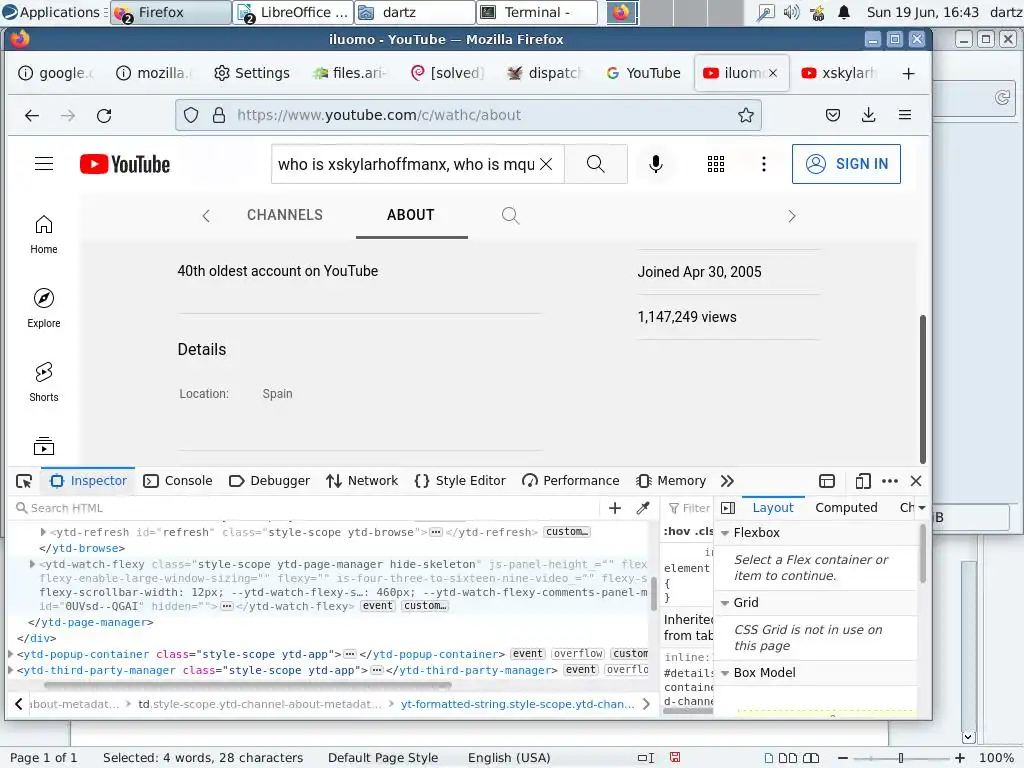Image resolution: width=1024 pixels, height=768 pixels.
Task: Expand the ytd-third-party-manager node
Action: tap(10, 670)
